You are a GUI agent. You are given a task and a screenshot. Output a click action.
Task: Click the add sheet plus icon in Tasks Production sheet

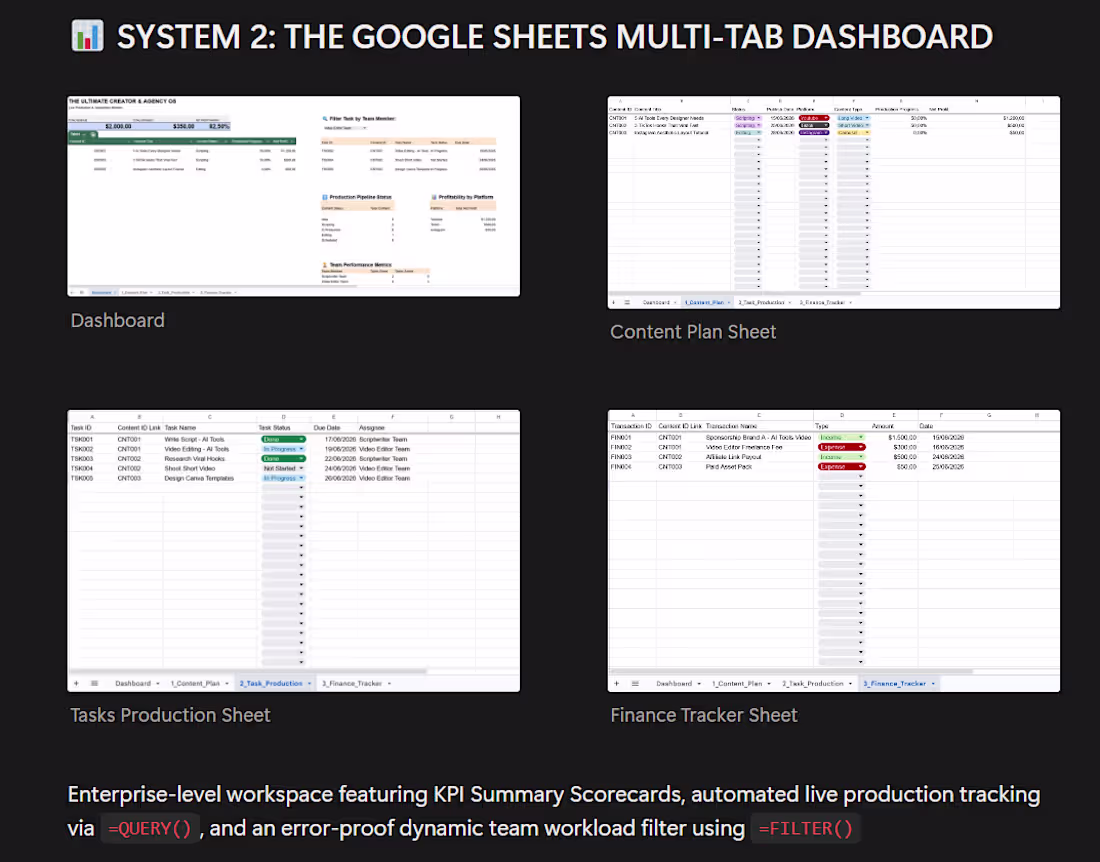pyautogui.click(x=76, y=683)
